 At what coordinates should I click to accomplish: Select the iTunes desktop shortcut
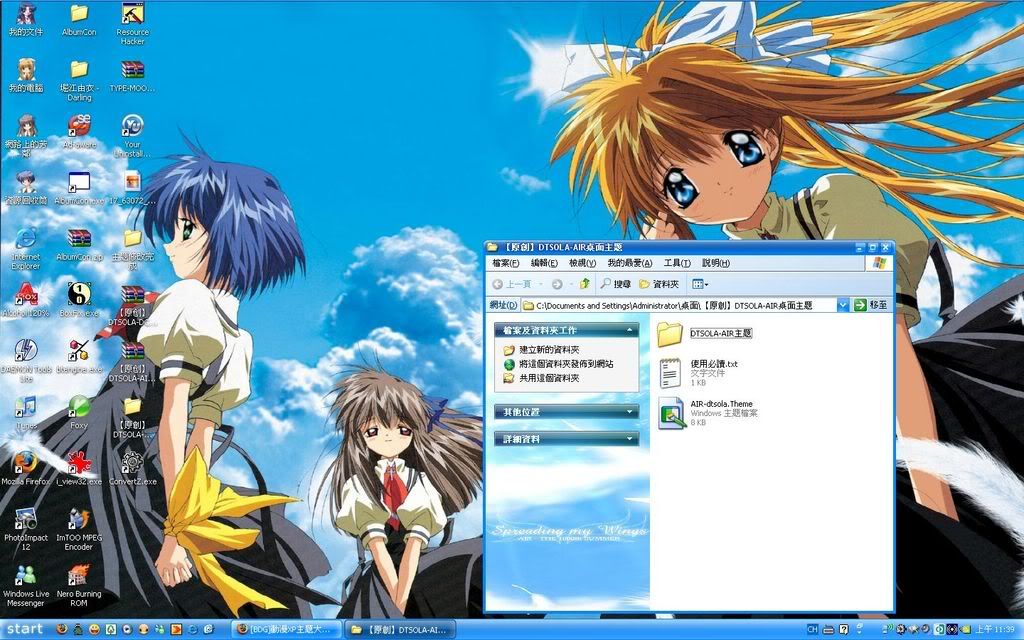[26, 413]
